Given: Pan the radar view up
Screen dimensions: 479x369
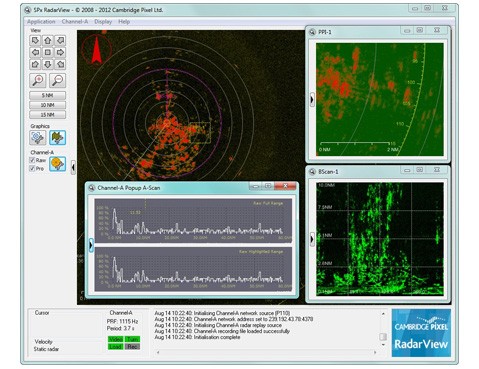Looking at the screenshot, I should tap(48, 40).
